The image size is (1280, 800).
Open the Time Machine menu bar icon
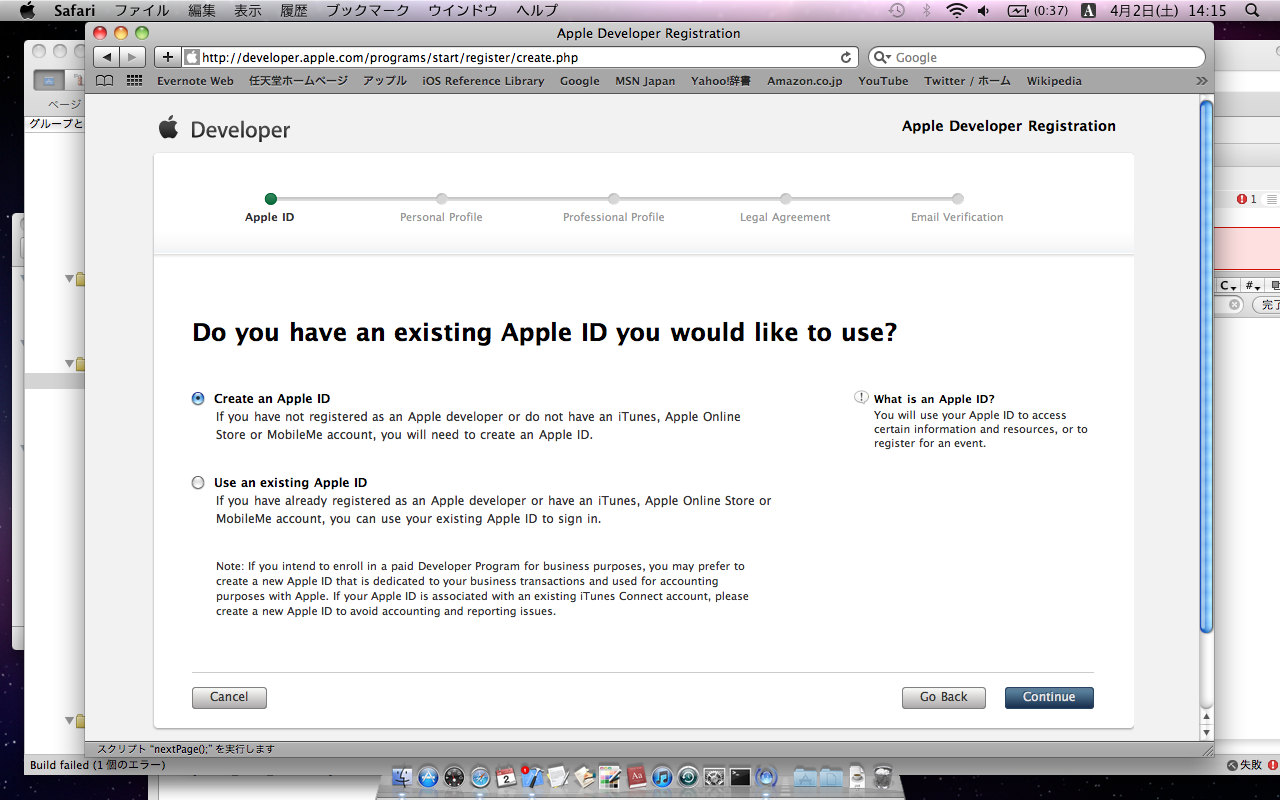coord(897,10)
